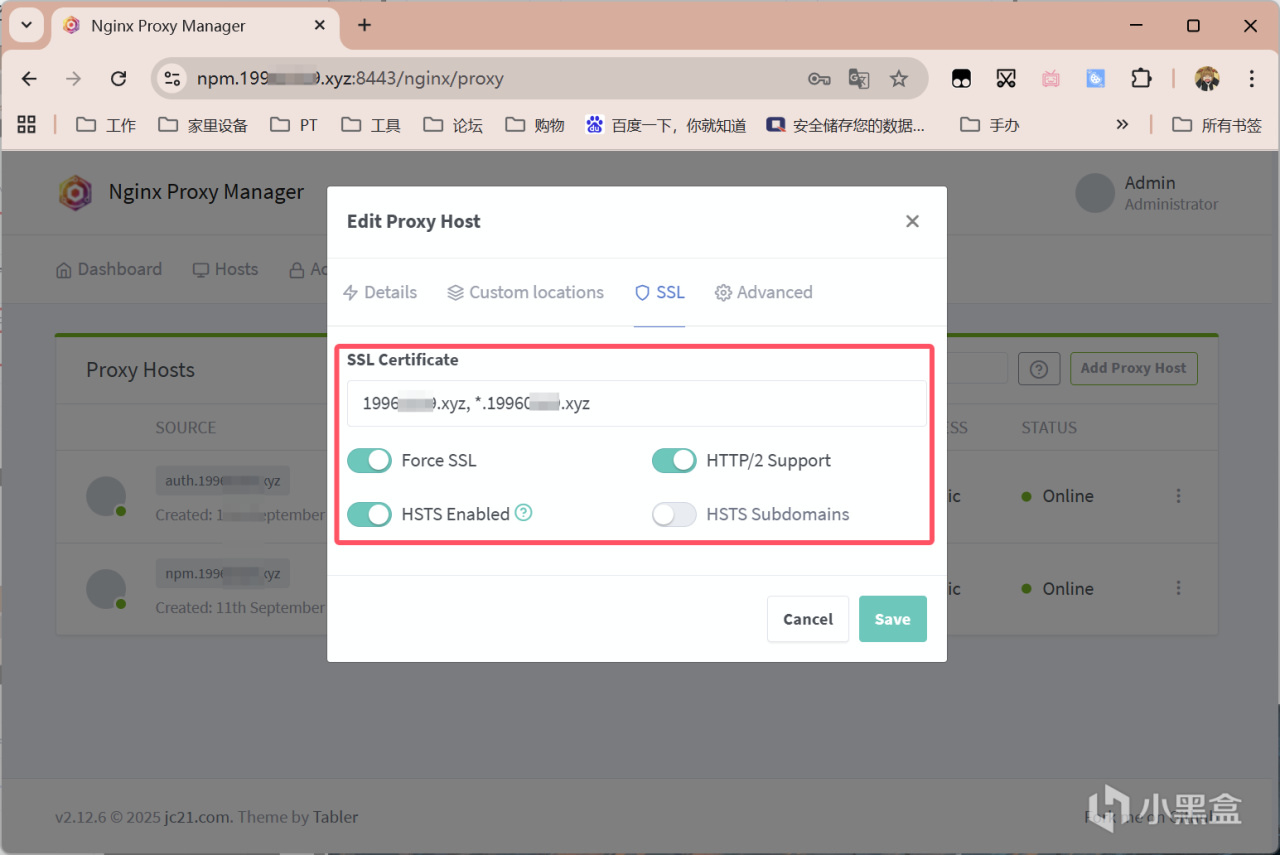Click the Nginx Proxy Manager logo
This screenshot has width=1280, height=855.
75,192
